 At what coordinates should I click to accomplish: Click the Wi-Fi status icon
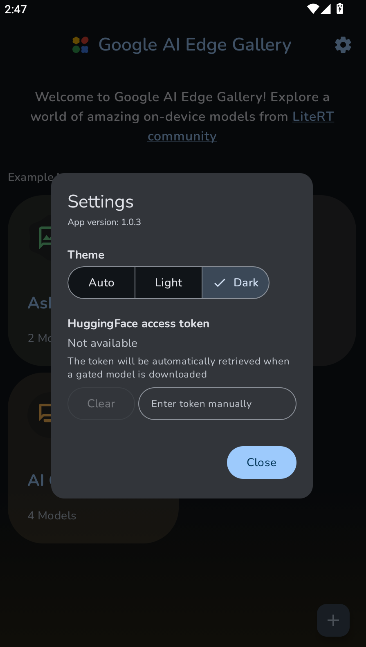[314, 9]
